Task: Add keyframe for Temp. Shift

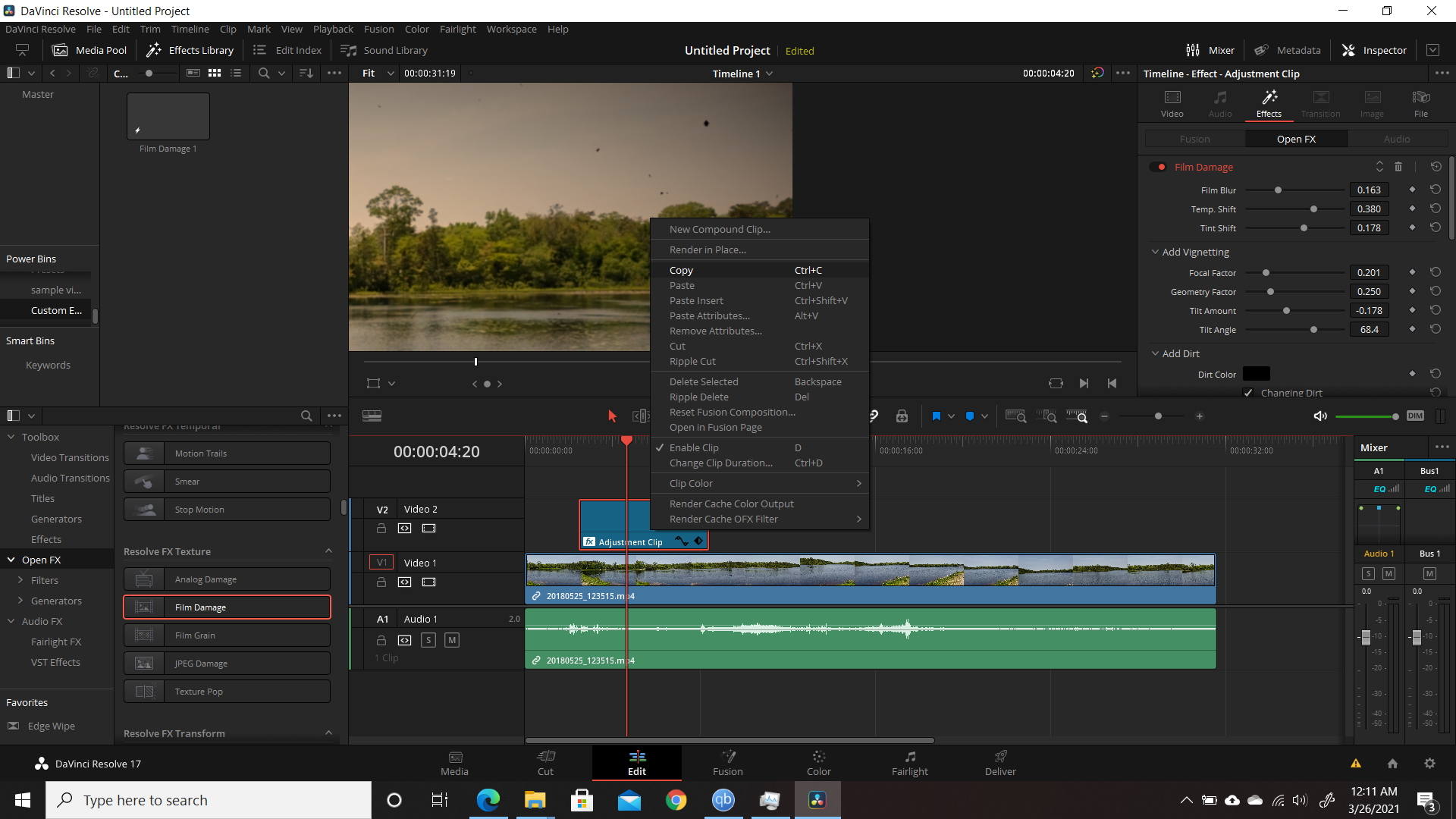Action: click(1412, 209)
